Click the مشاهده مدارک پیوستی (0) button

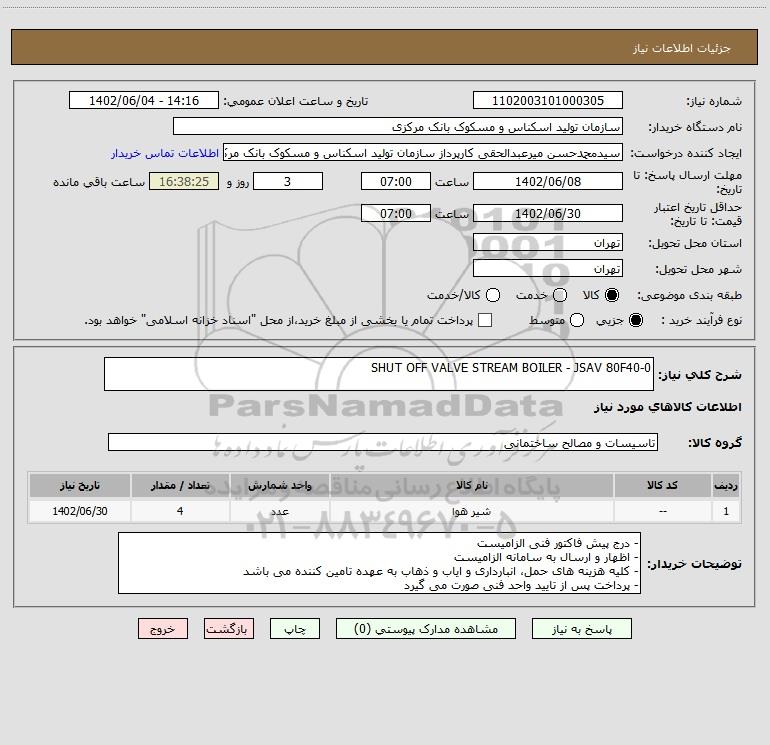coord(426,629)
